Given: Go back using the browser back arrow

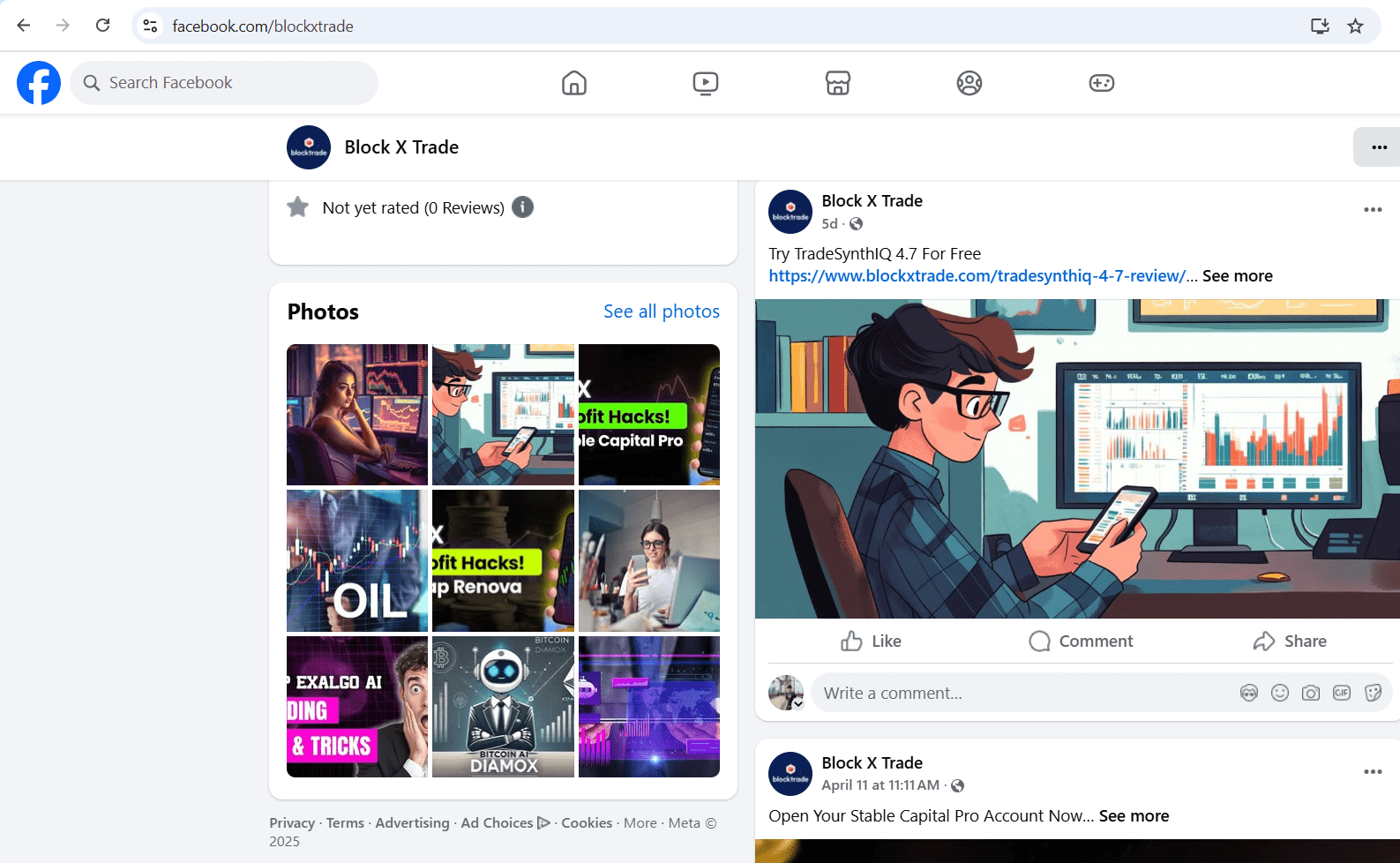Looking at the screenshot, I should 24,26.
